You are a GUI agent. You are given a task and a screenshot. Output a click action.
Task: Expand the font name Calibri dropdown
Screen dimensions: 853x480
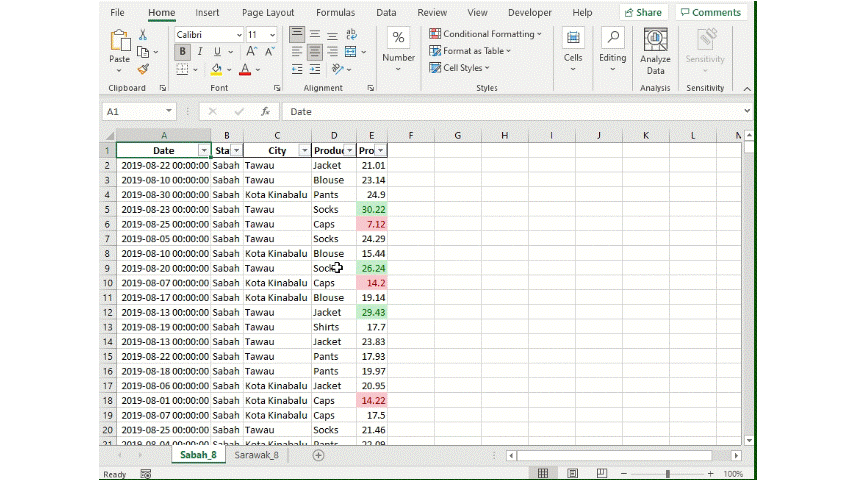239,34
